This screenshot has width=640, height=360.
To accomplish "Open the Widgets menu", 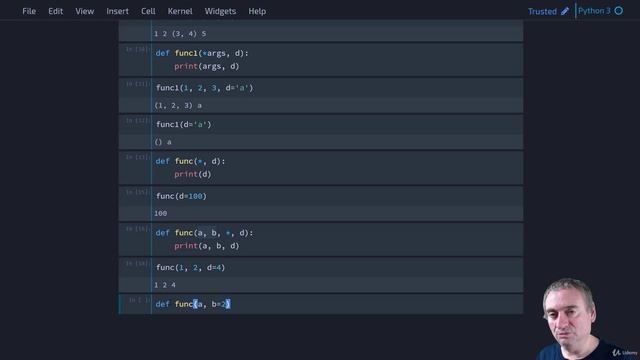I will (x=220, y=11).
